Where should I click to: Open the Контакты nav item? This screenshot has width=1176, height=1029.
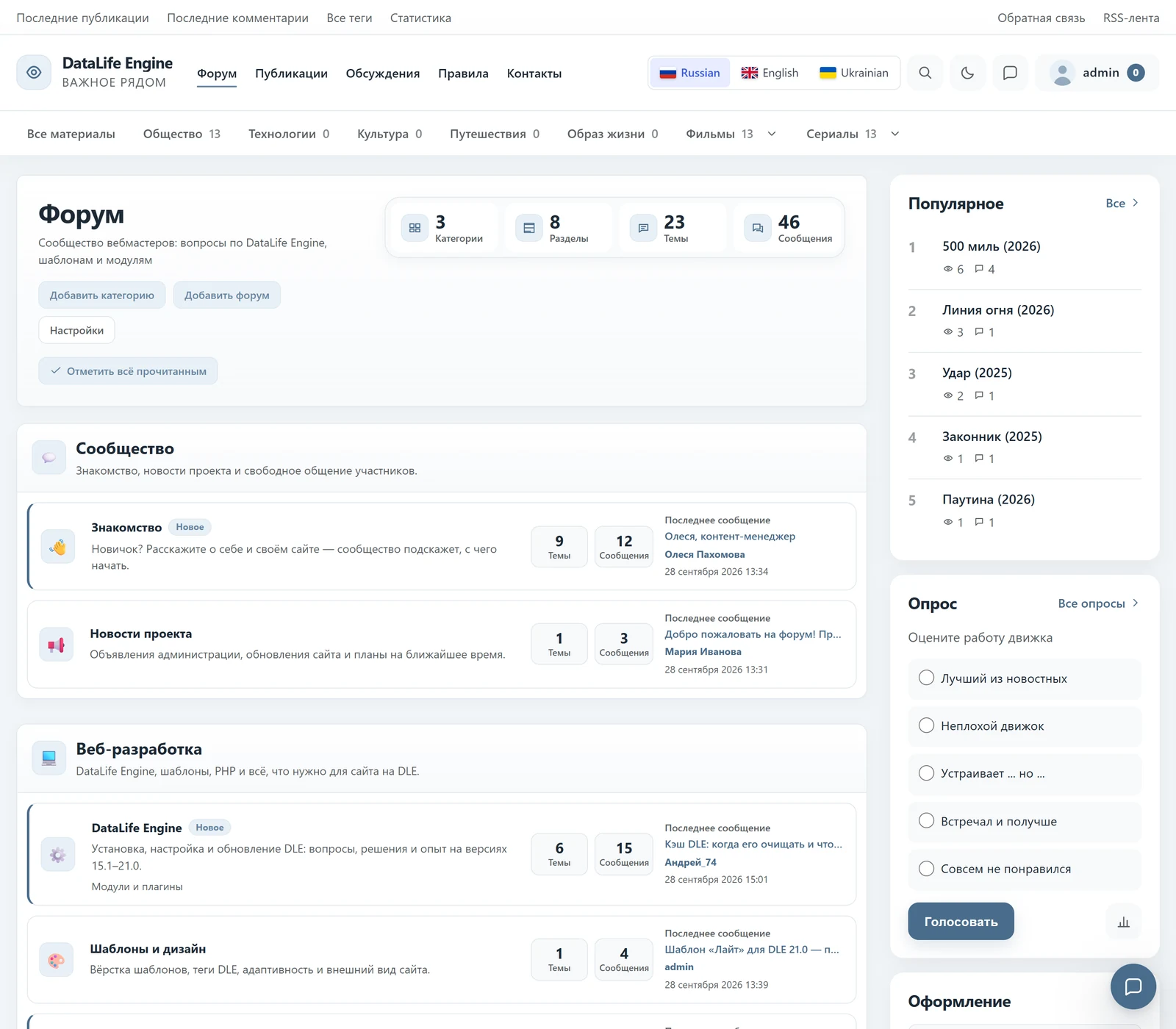(x=534, y=73)
